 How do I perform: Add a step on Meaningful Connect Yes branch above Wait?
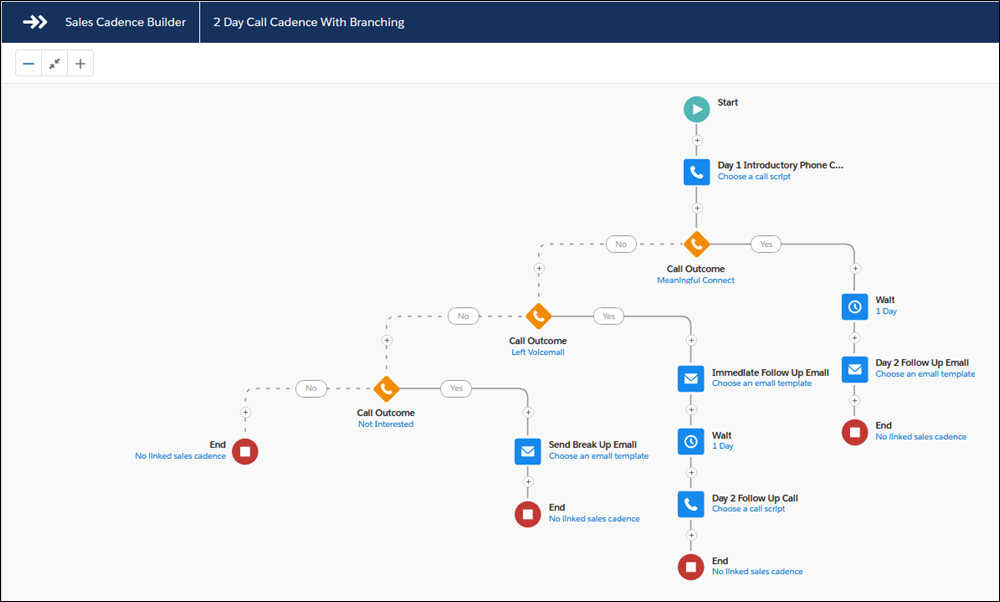(x=855, y=268)
